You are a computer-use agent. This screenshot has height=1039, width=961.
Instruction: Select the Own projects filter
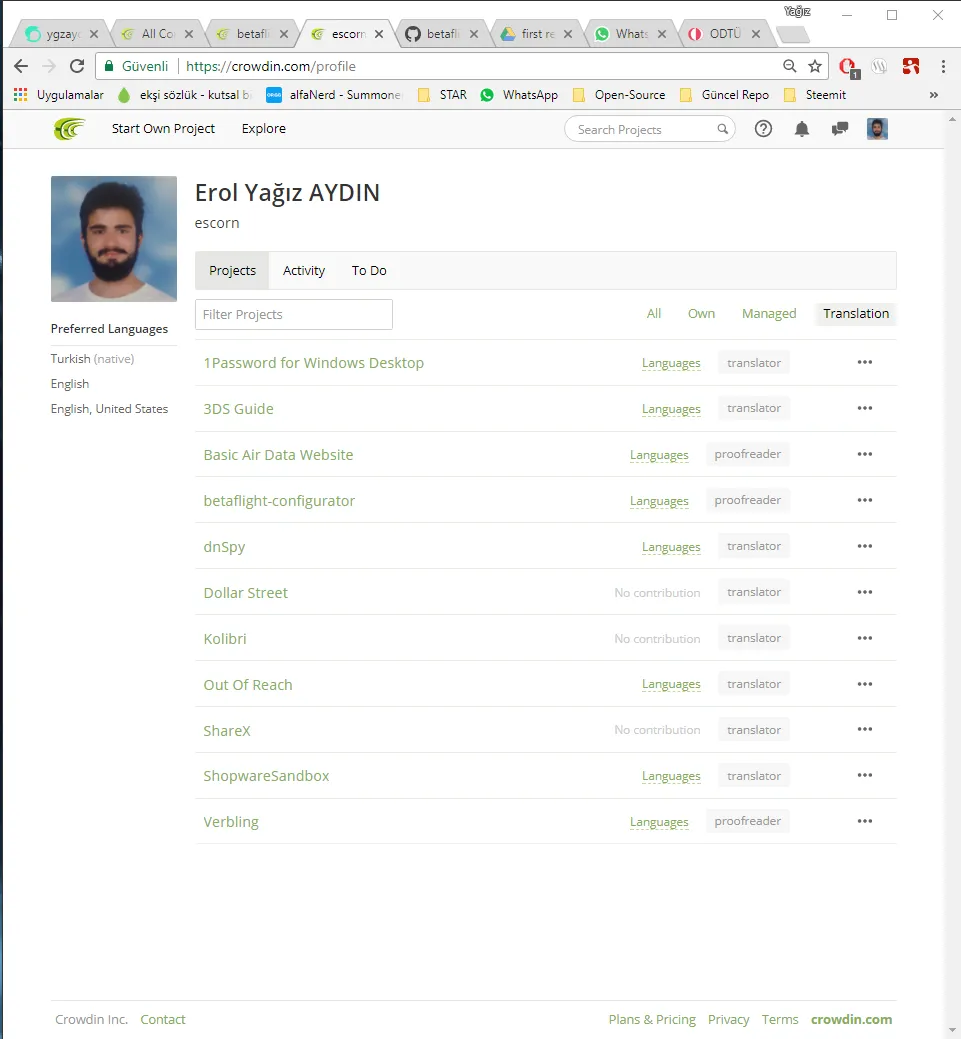pos(701,313)
